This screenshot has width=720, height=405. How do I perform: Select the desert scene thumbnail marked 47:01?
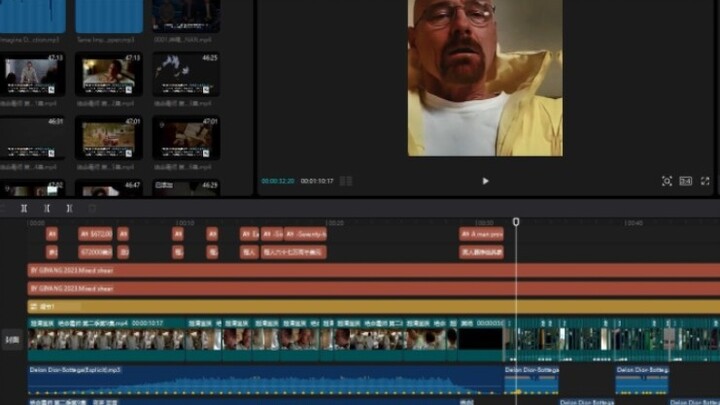108,137
